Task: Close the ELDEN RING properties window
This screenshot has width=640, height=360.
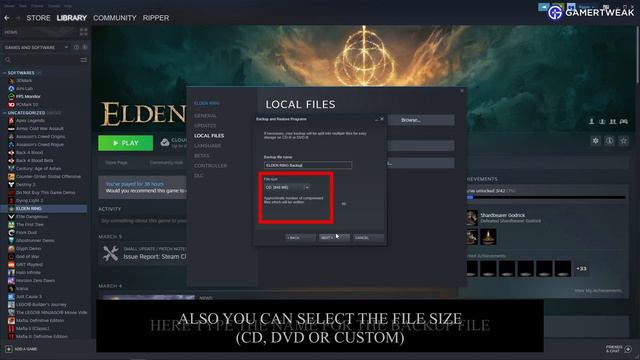Action: pyautogui.click(x=462, y=91)
